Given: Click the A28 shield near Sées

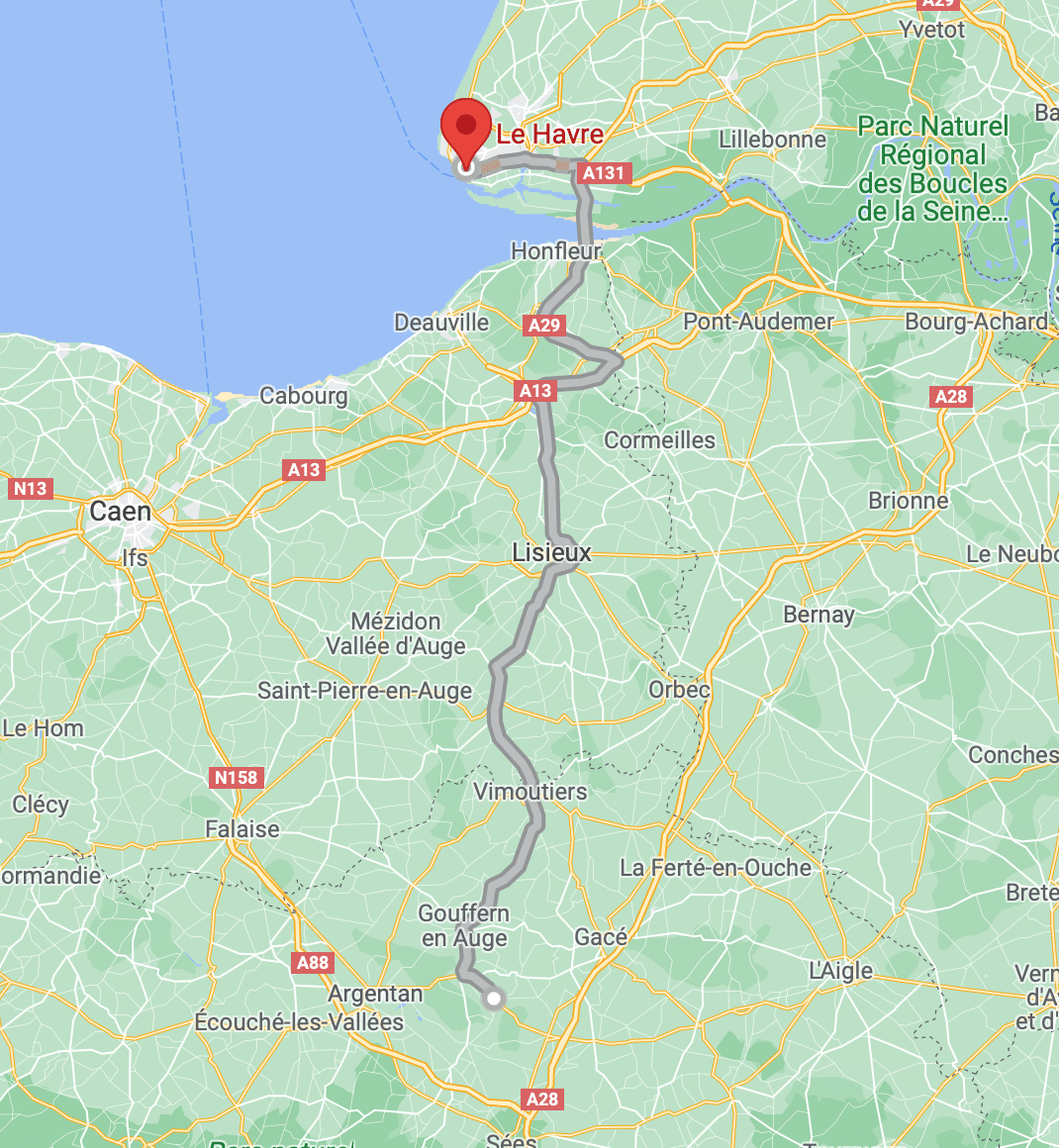Looking at the screenshot, I should click(542, 1099).
